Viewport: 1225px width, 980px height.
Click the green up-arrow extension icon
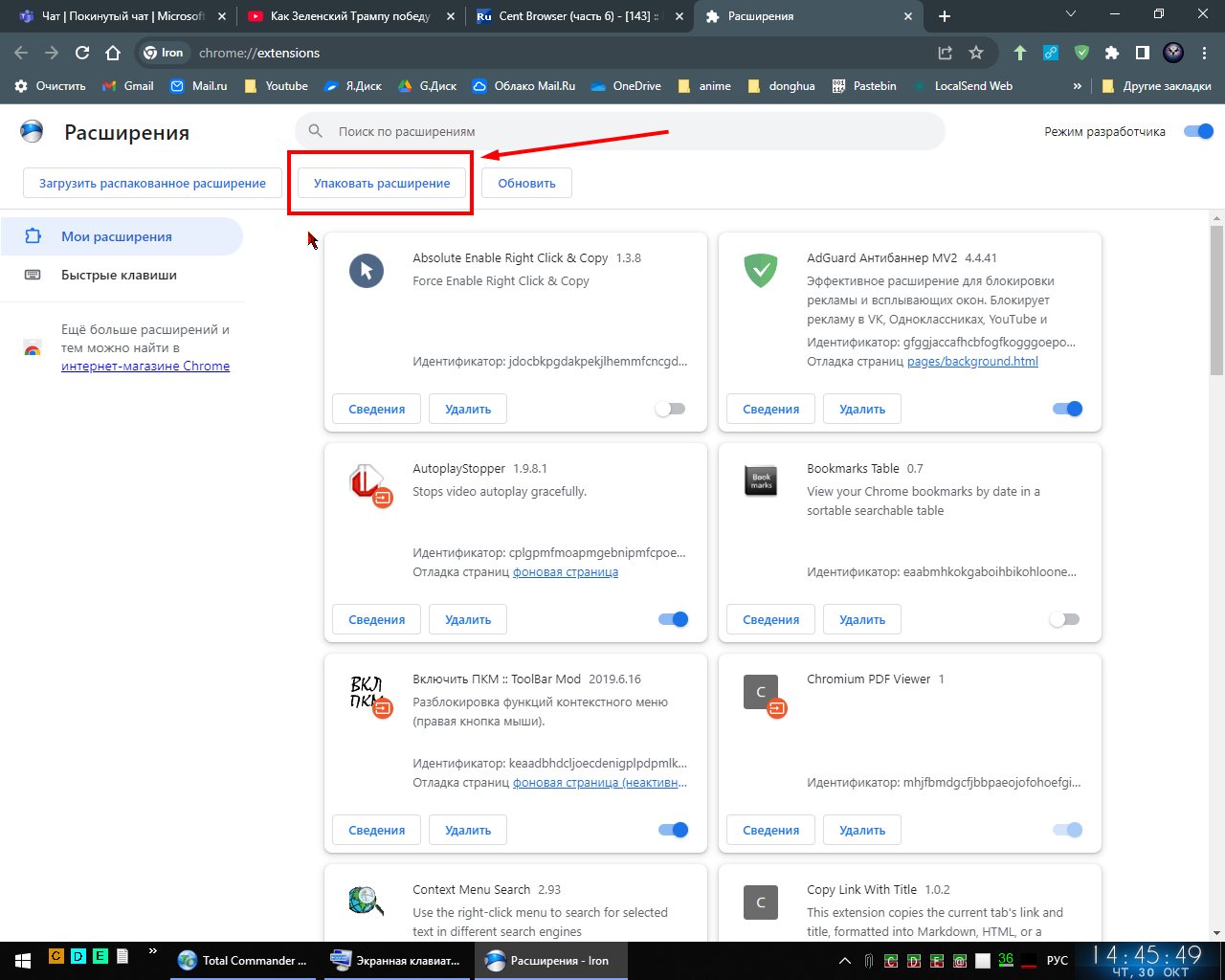coord(1020,53)
